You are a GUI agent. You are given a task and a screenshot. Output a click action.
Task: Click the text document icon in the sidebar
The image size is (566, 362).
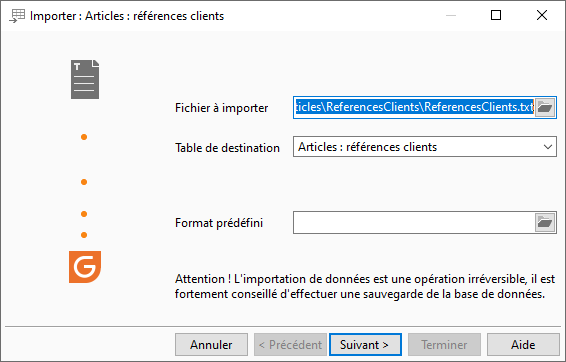click(x=85, y=79)
